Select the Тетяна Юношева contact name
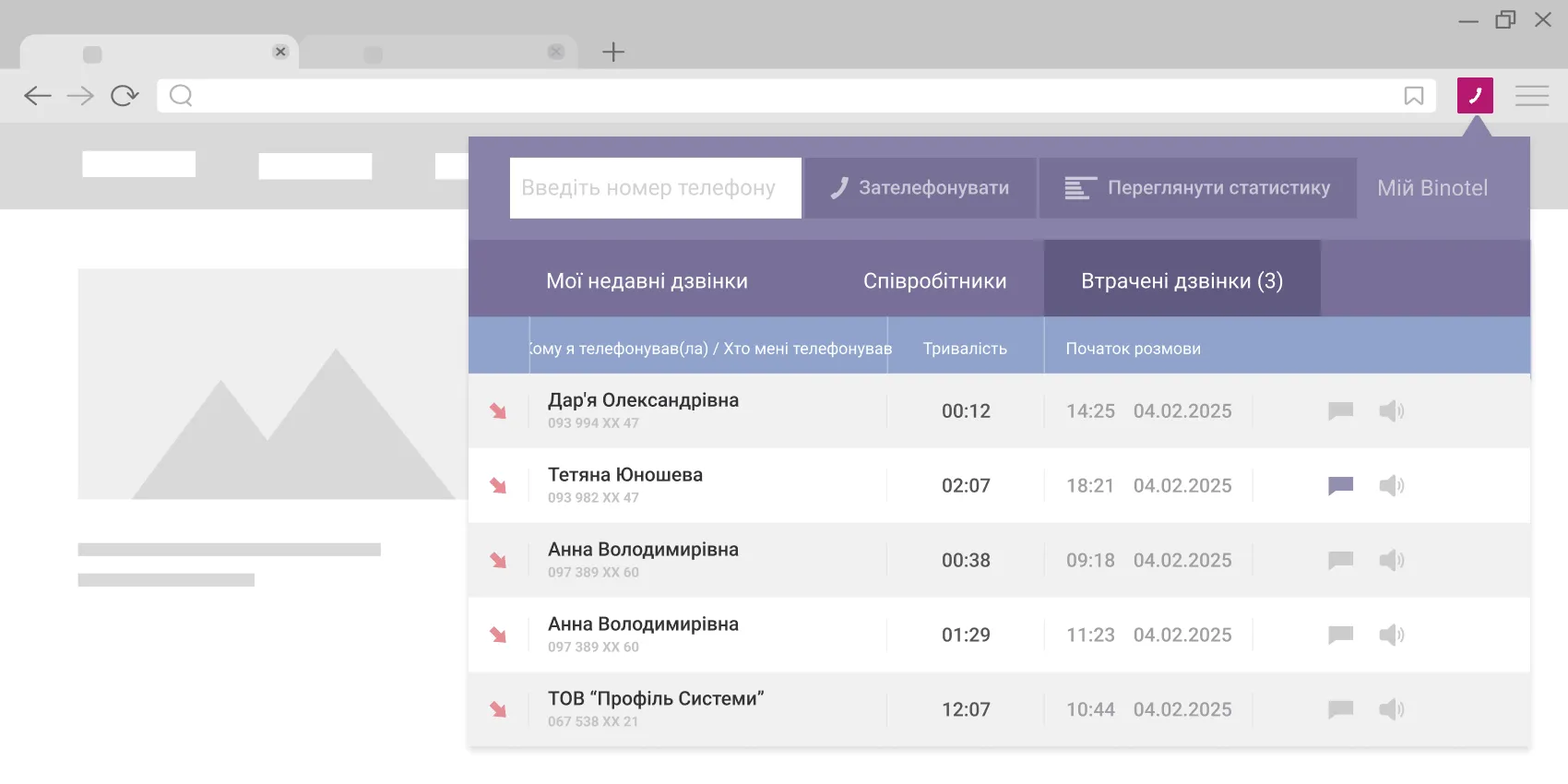 (x=625, y=475)
